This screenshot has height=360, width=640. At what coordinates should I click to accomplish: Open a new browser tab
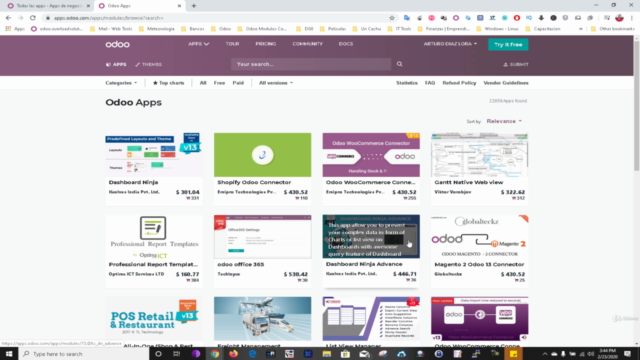(x=194, y=6)
